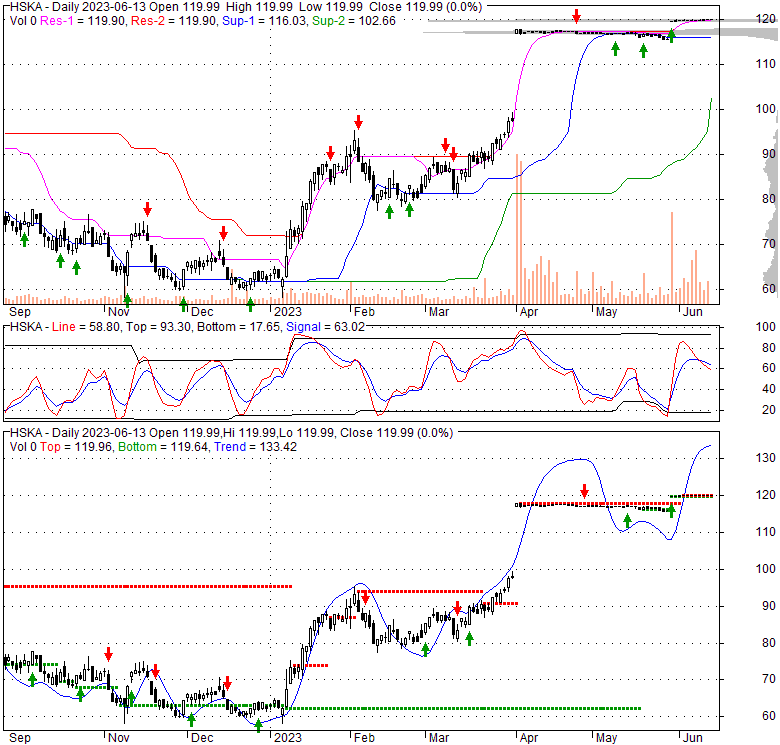Click the Sup-2 = 102.66 legend label
Viewport: 780px width, 745px height.
(x=354, y=21)
